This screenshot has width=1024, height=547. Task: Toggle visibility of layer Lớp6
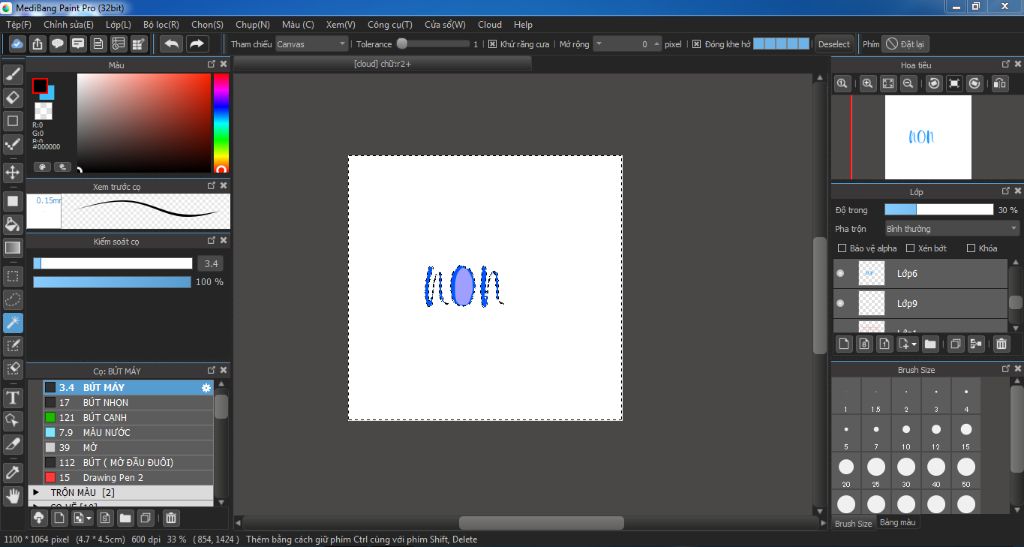click(840, 274)
